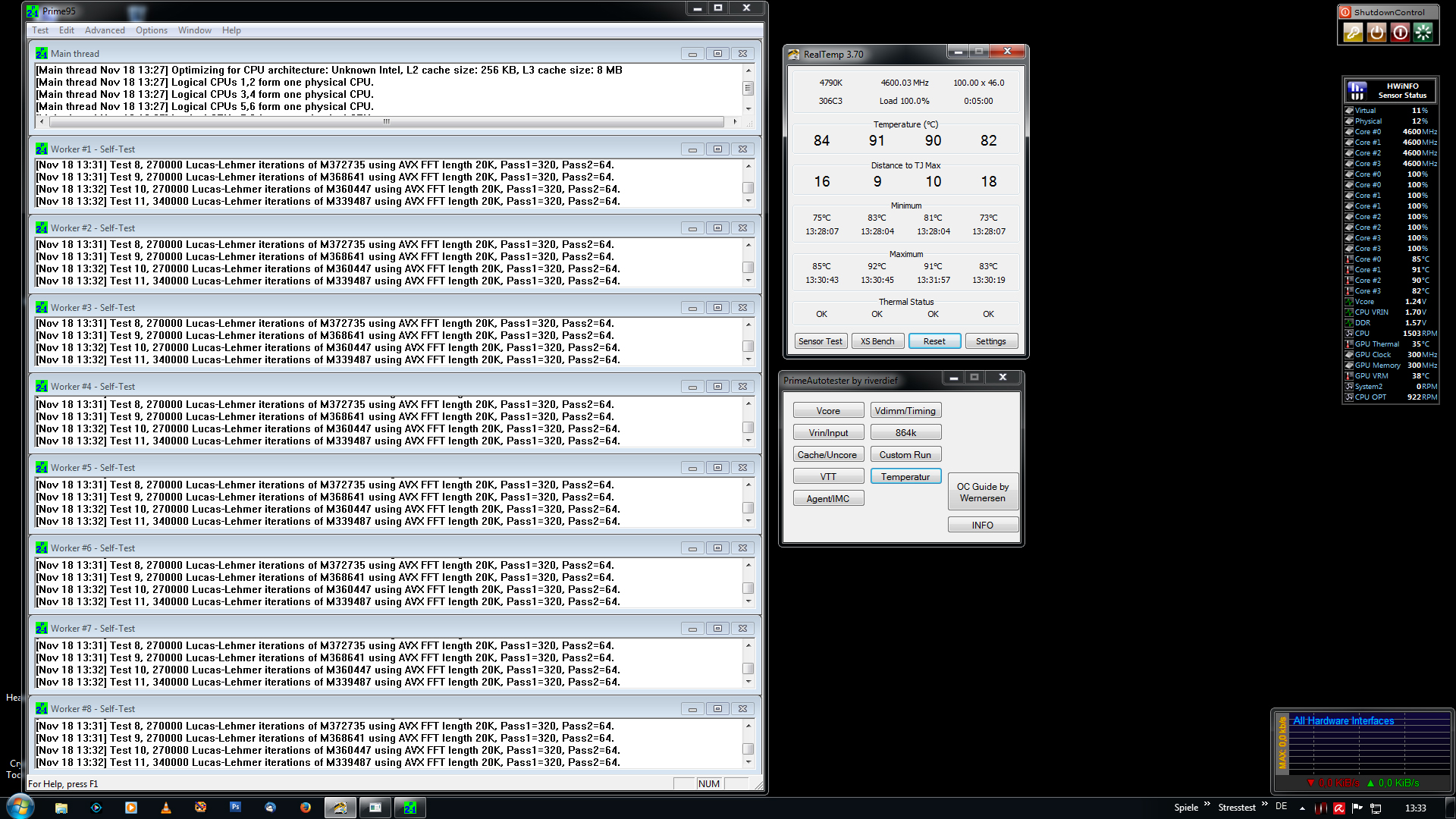Show hidden system tray icons arrow
Screen dimensions: 1456x819
(x=1302, y=808)
